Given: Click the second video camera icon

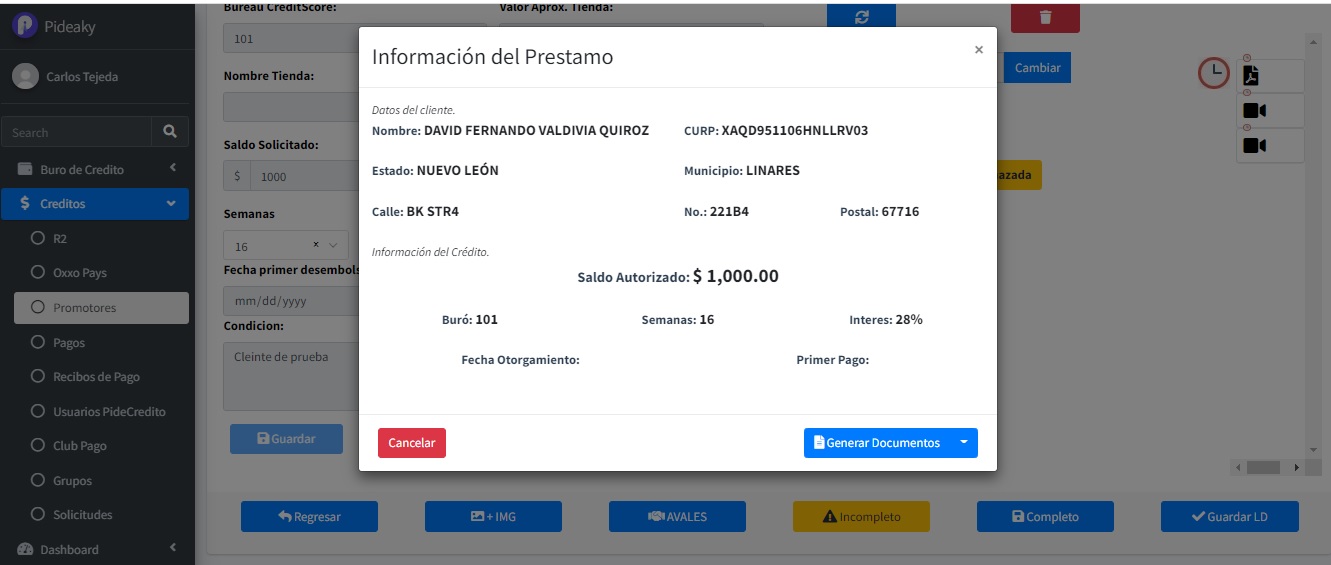Looking at the screenshot, I should point(1254,146).
